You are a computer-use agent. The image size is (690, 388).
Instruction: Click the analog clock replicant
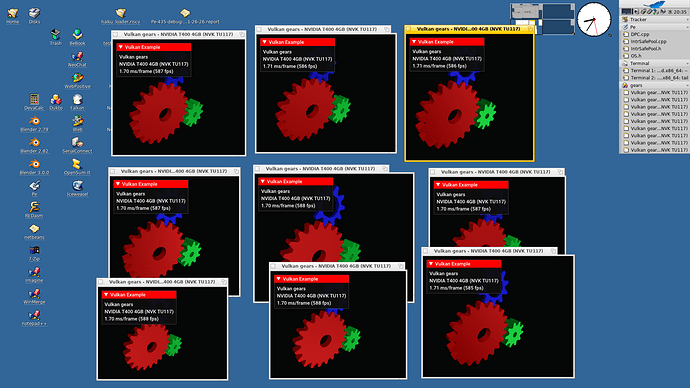tap(594, 20)
